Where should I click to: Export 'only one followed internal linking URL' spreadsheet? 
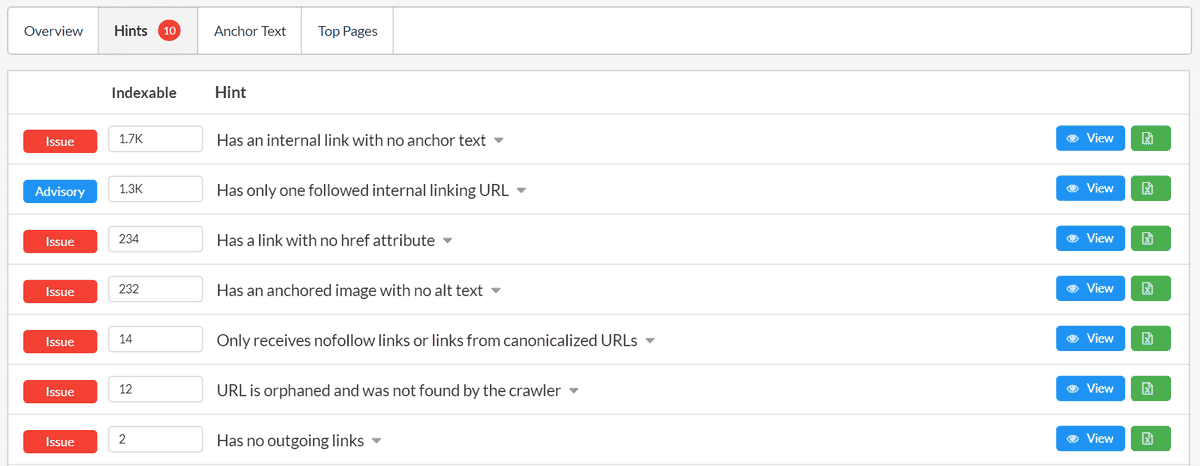pyautogui.click(x=1150, y=189)
